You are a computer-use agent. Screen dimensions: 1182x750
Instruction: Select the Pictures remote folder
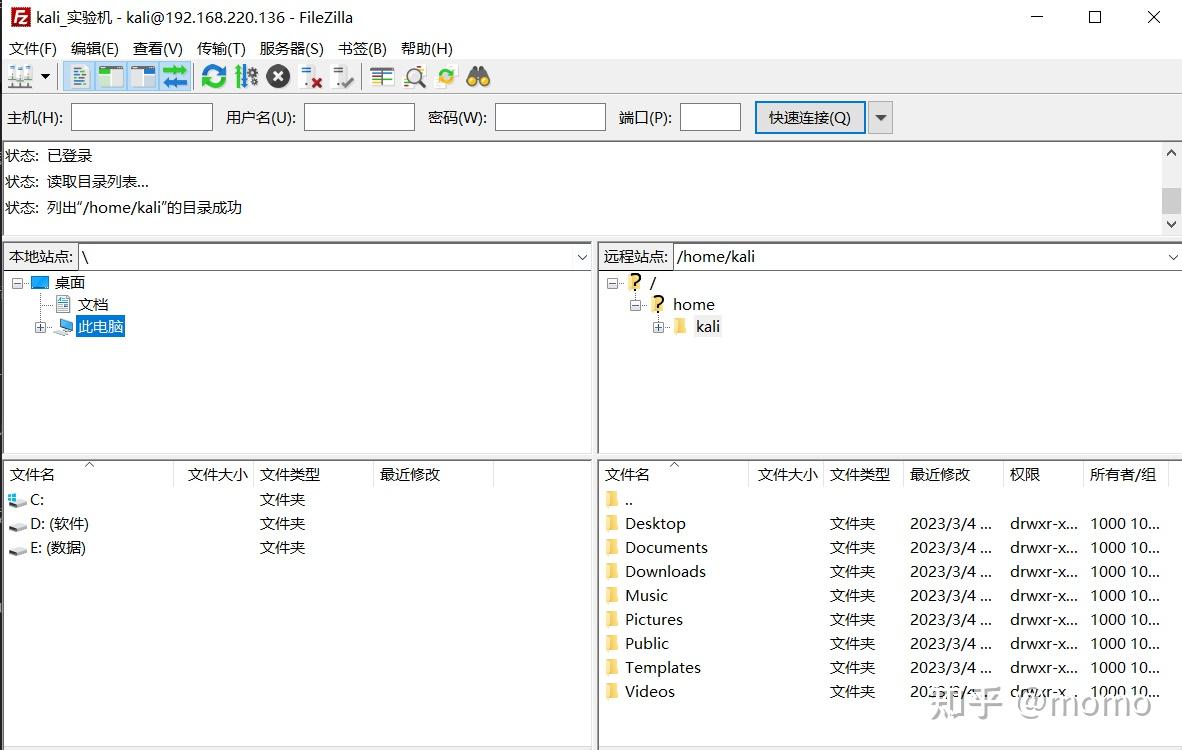tap(654, 620)
